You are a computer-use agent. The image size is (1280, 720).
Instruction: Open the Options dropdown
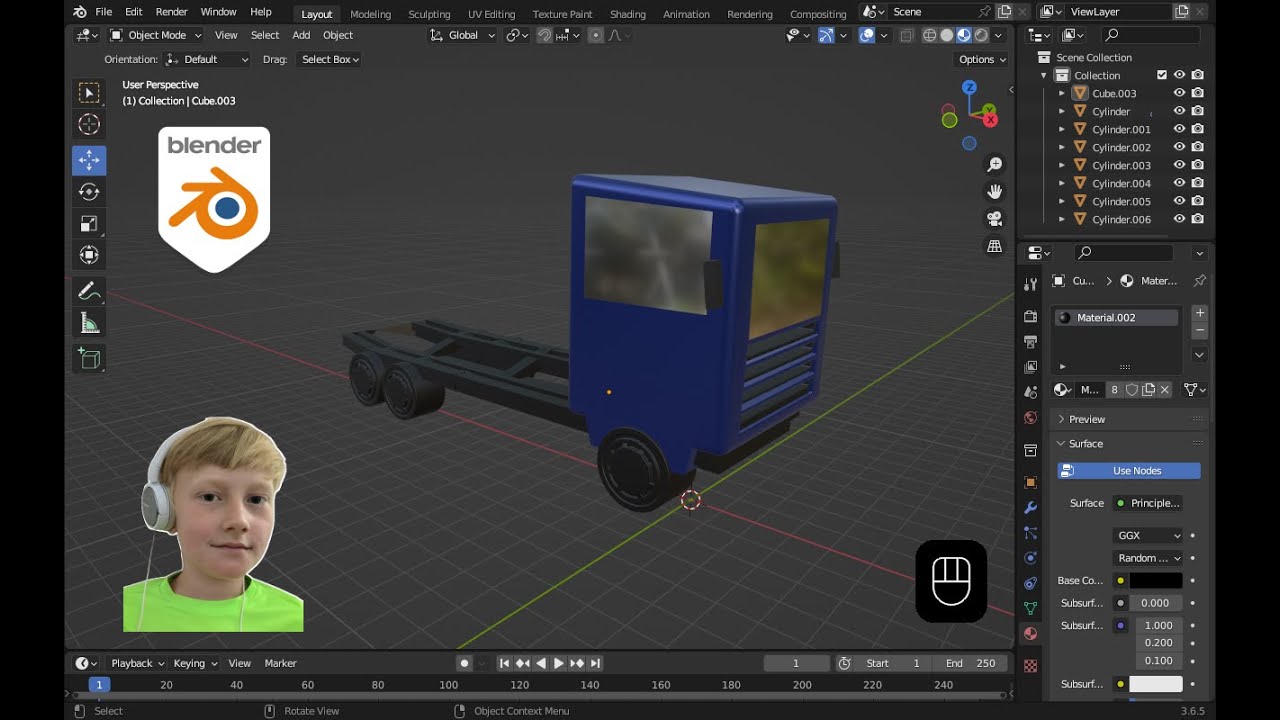[x=982, y=59]
